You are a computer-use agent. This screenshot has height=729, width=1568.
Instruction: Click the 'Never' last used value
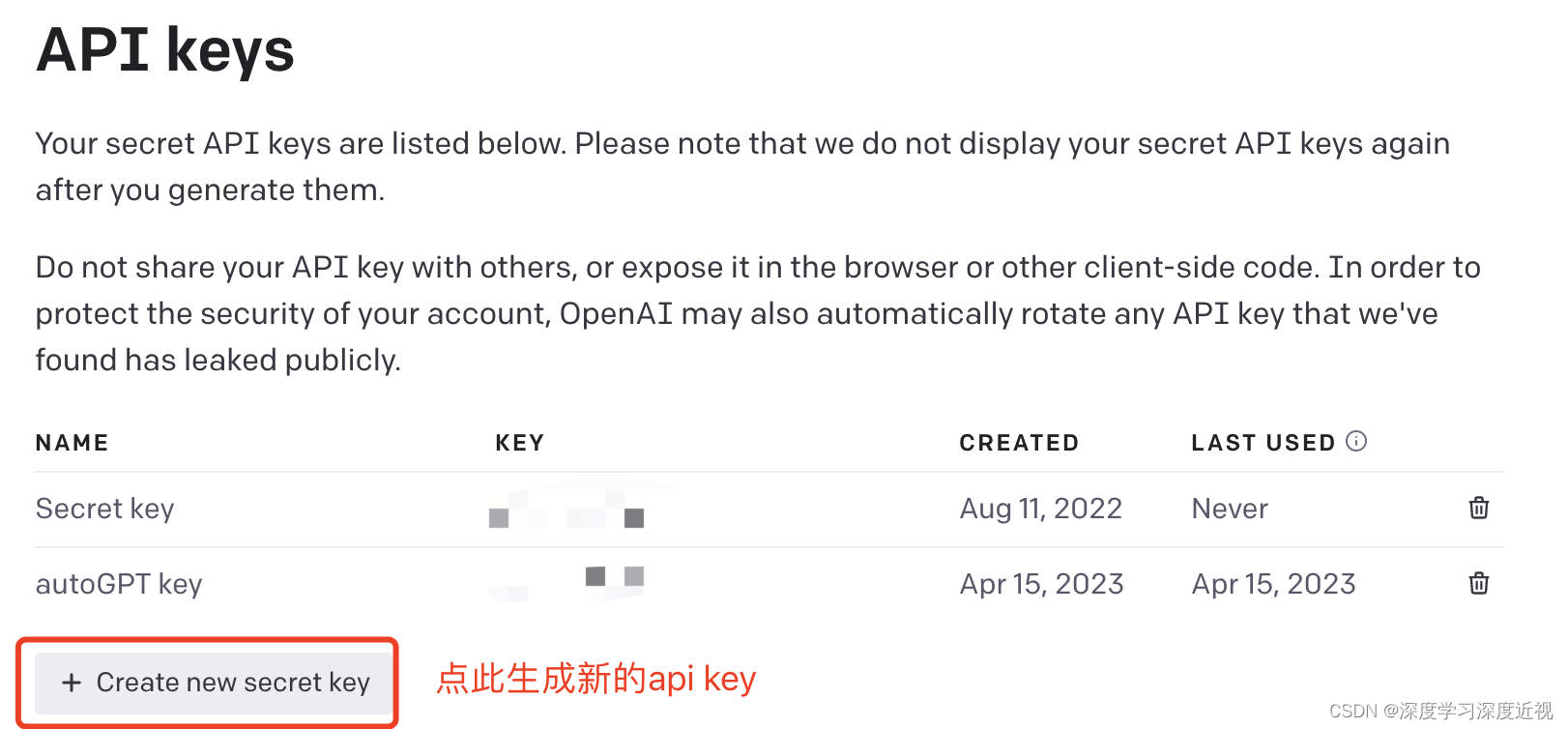click(1230, 509)
